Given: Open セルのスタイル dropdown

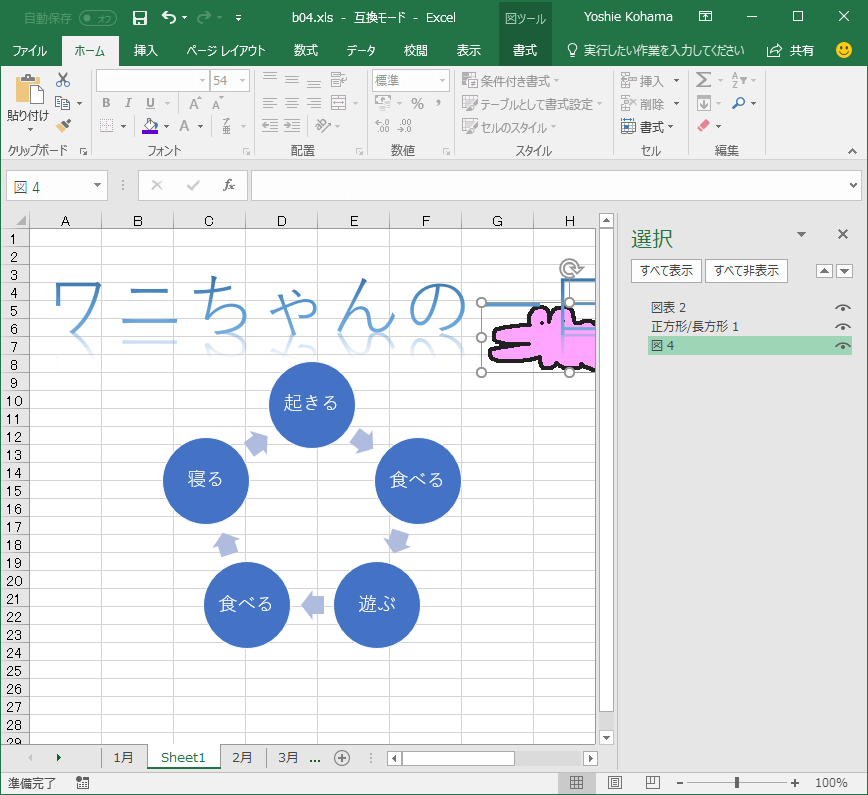Looking at the screenshot, I should point(509,127).
